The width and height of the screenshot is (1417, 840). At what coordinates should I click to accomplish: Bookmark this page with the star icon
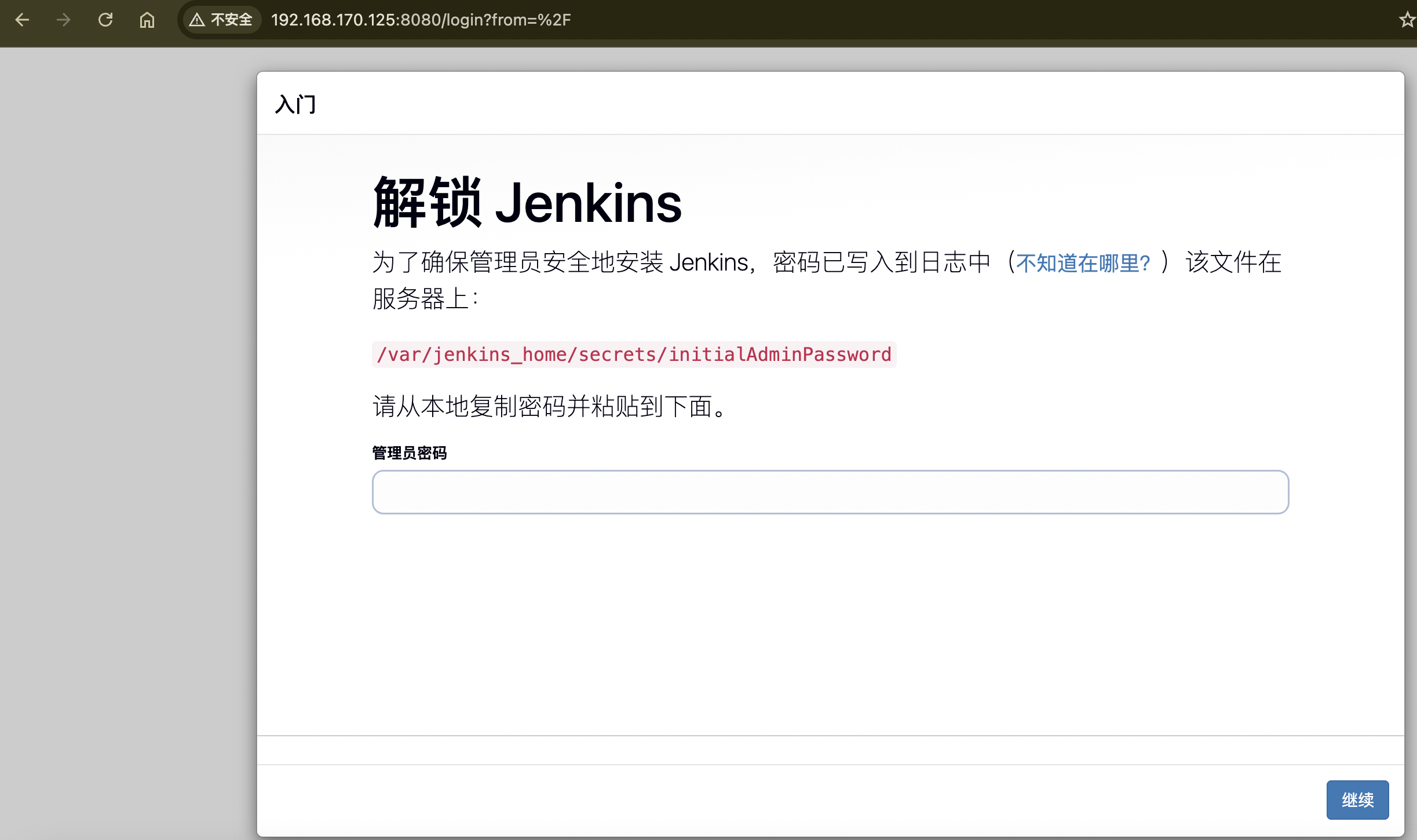(1407, 20)
